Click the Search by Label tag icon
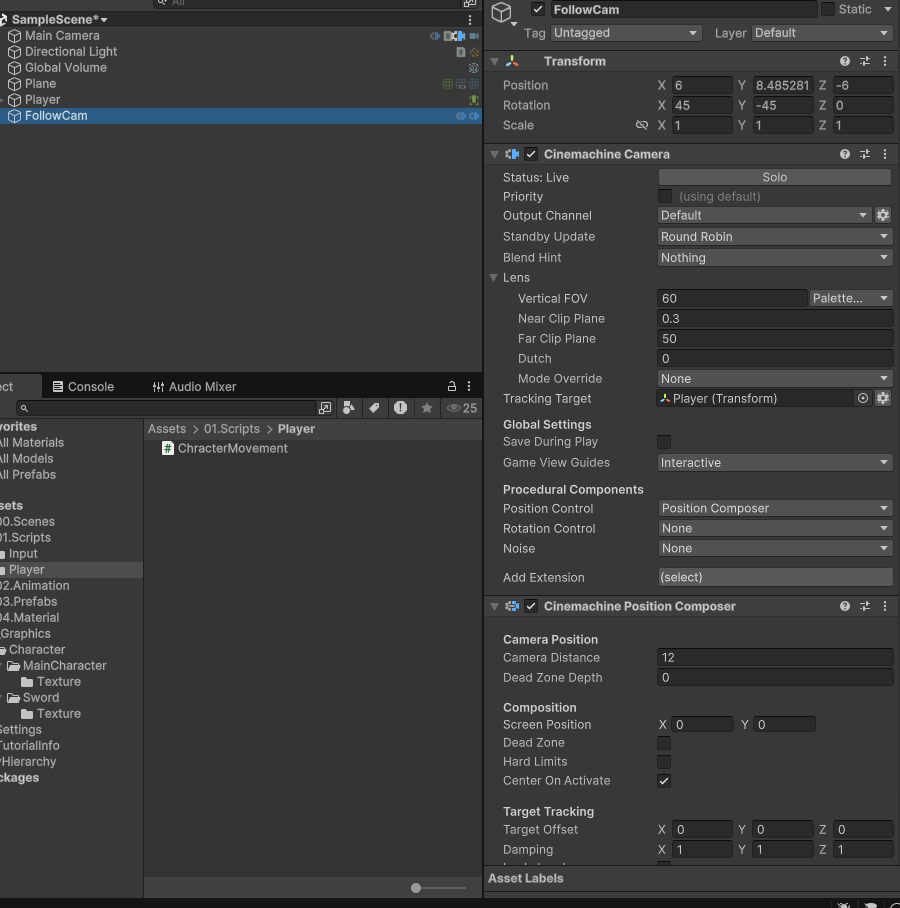900x908 pixels. click(374, 408)
